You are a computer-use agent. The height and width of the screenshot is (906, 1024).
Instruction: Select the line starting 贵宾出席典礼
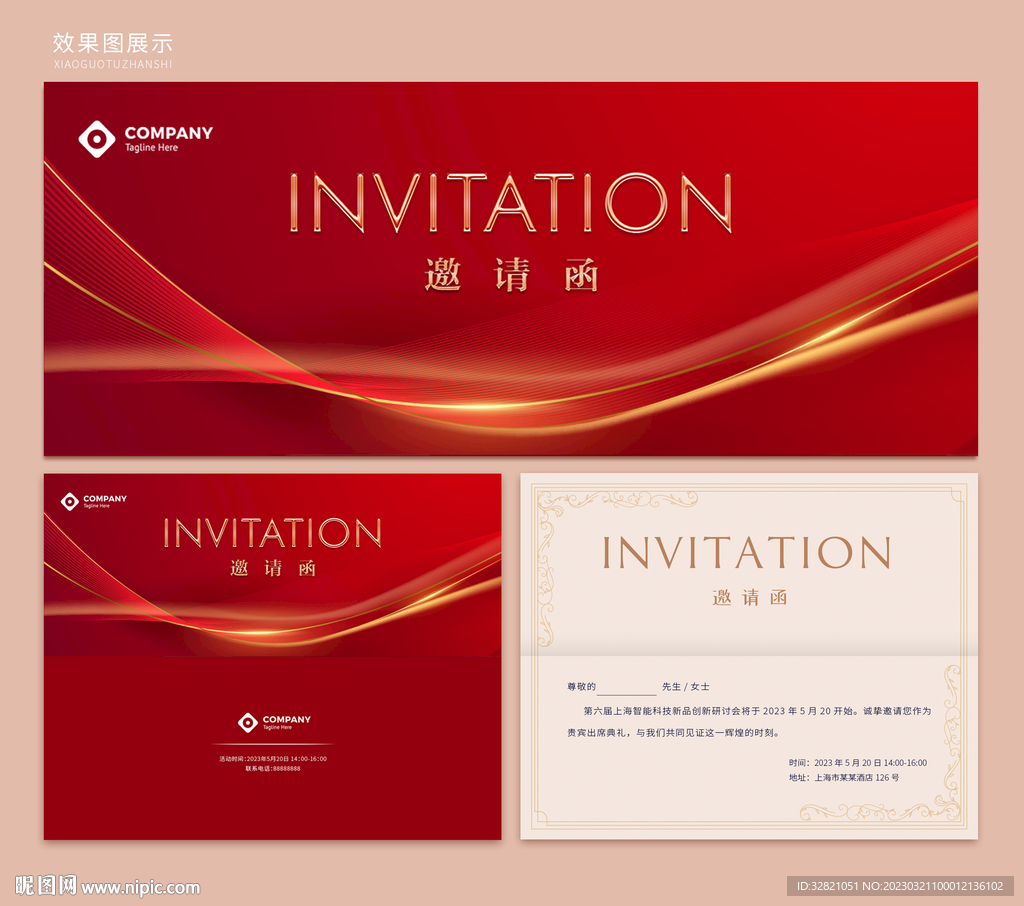(x=673, y=733)
